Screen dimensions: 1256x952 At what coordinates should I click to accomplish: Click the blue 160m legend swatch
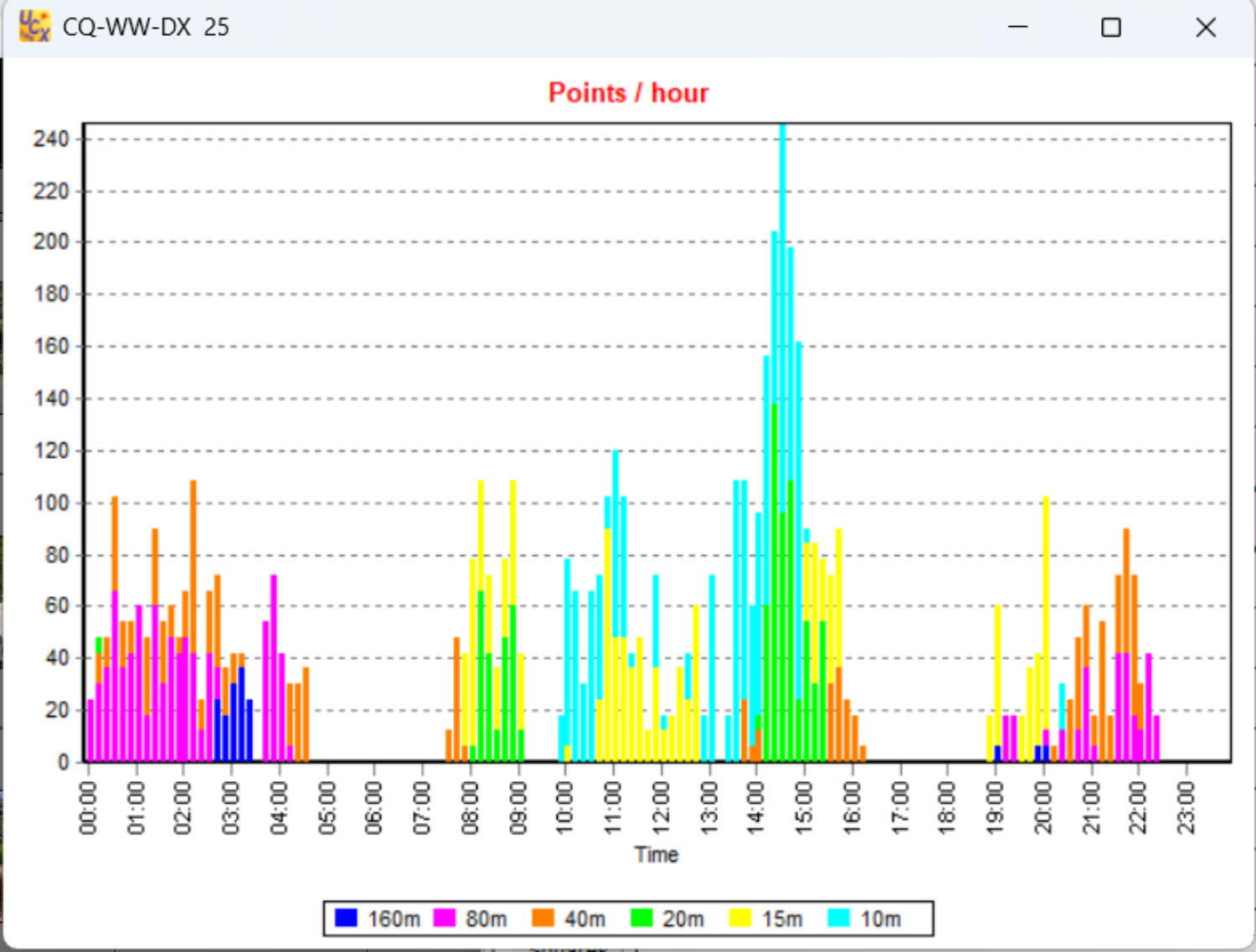346,918
